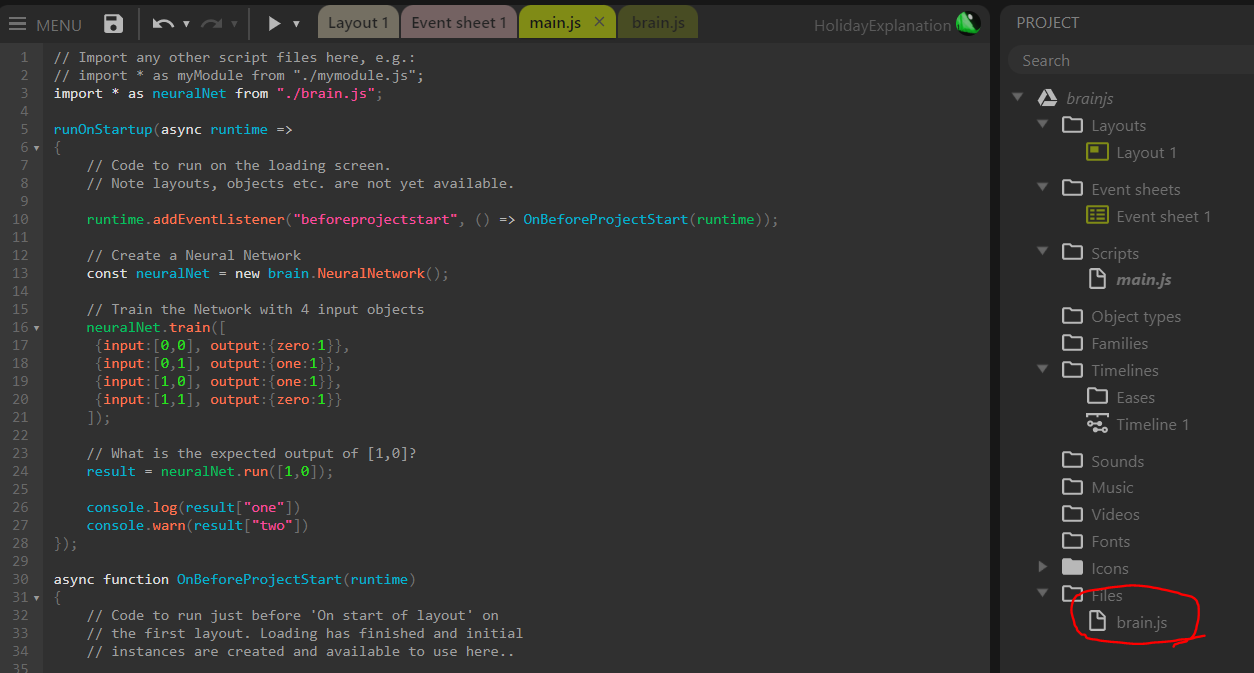Place cursor on line 24 neuralNet.run code

(247, 471)
